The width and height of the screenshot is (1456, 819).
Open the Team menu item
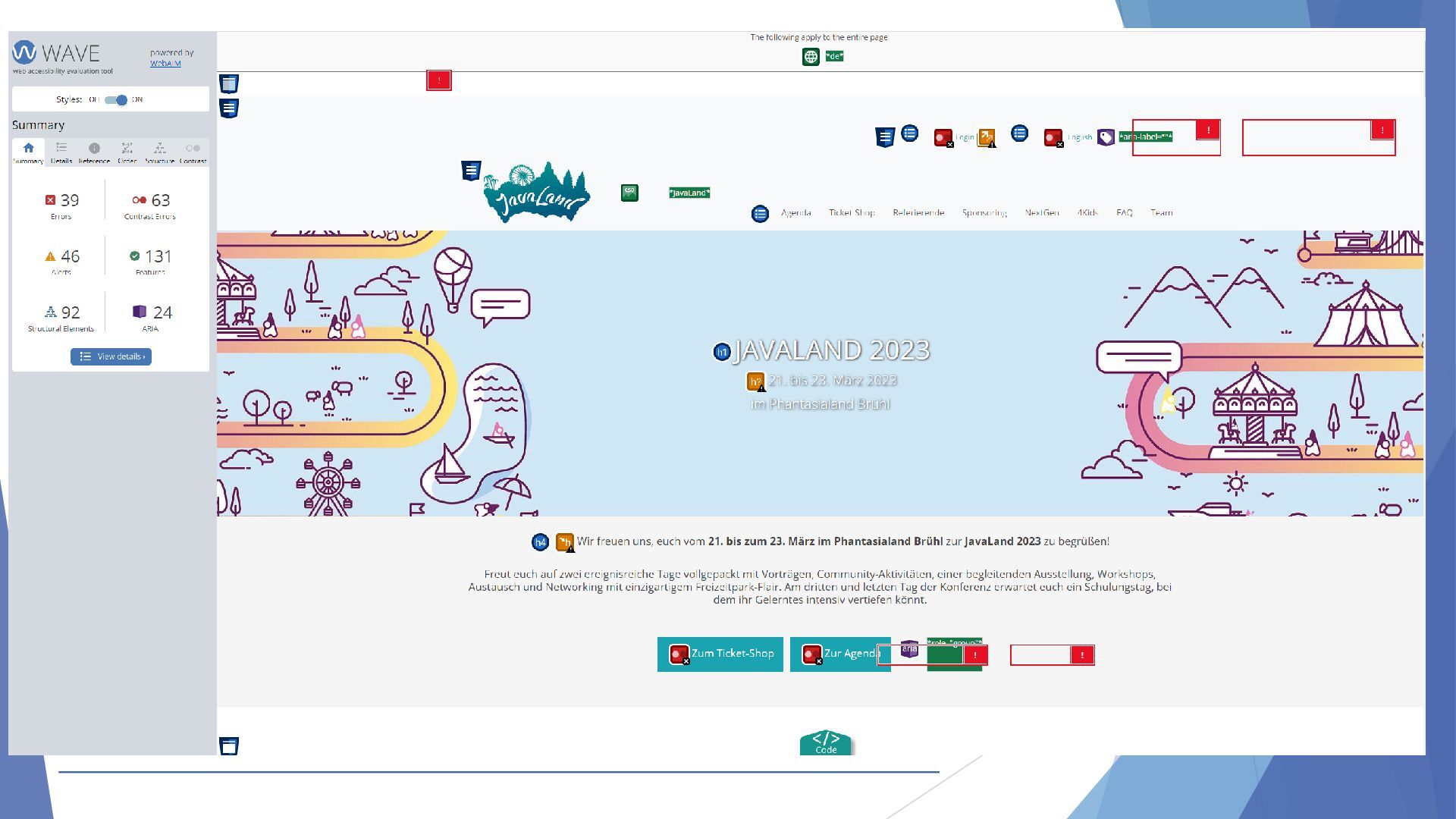[x=1162, y=213]
